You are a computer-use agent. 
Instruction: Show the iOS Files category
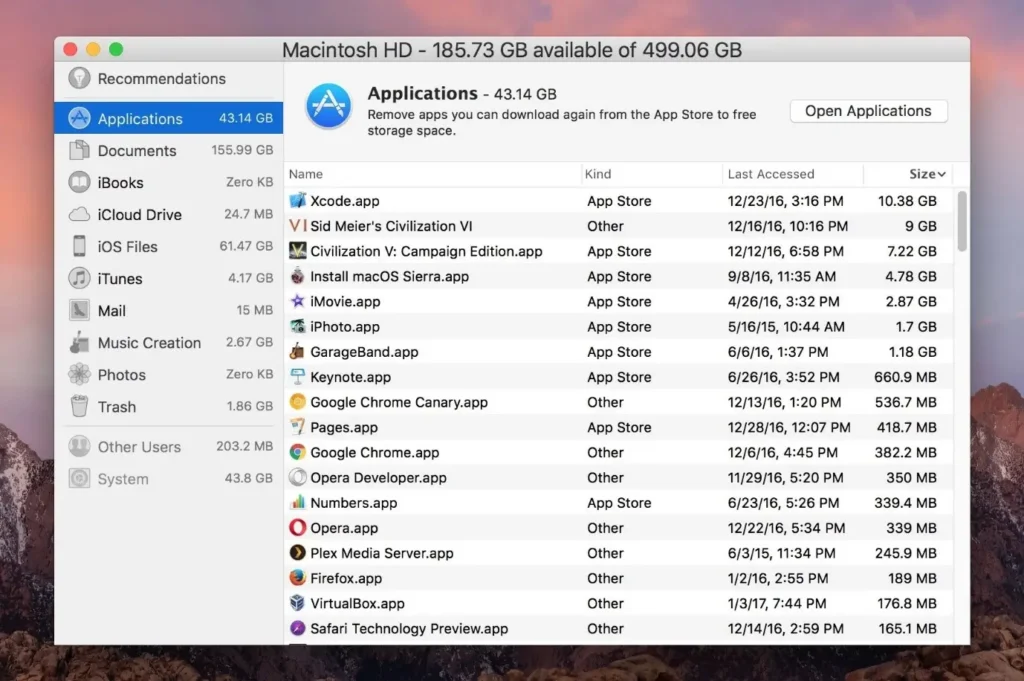click(x=168, y=246)
